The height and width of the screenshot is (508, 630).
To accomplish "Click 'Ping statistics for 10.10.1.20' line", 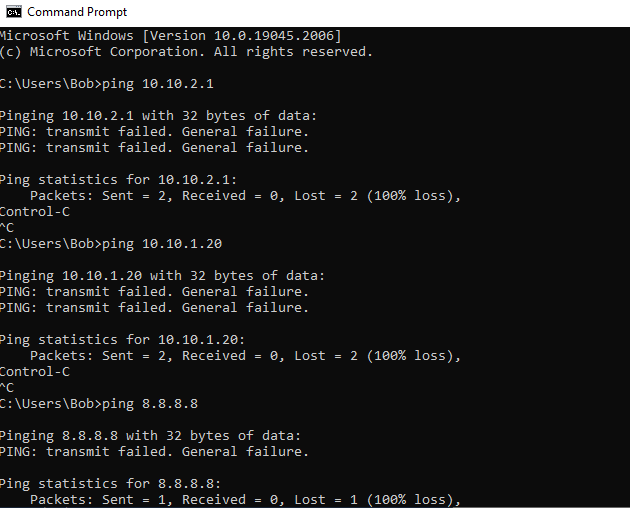I will tap(109, 340).
